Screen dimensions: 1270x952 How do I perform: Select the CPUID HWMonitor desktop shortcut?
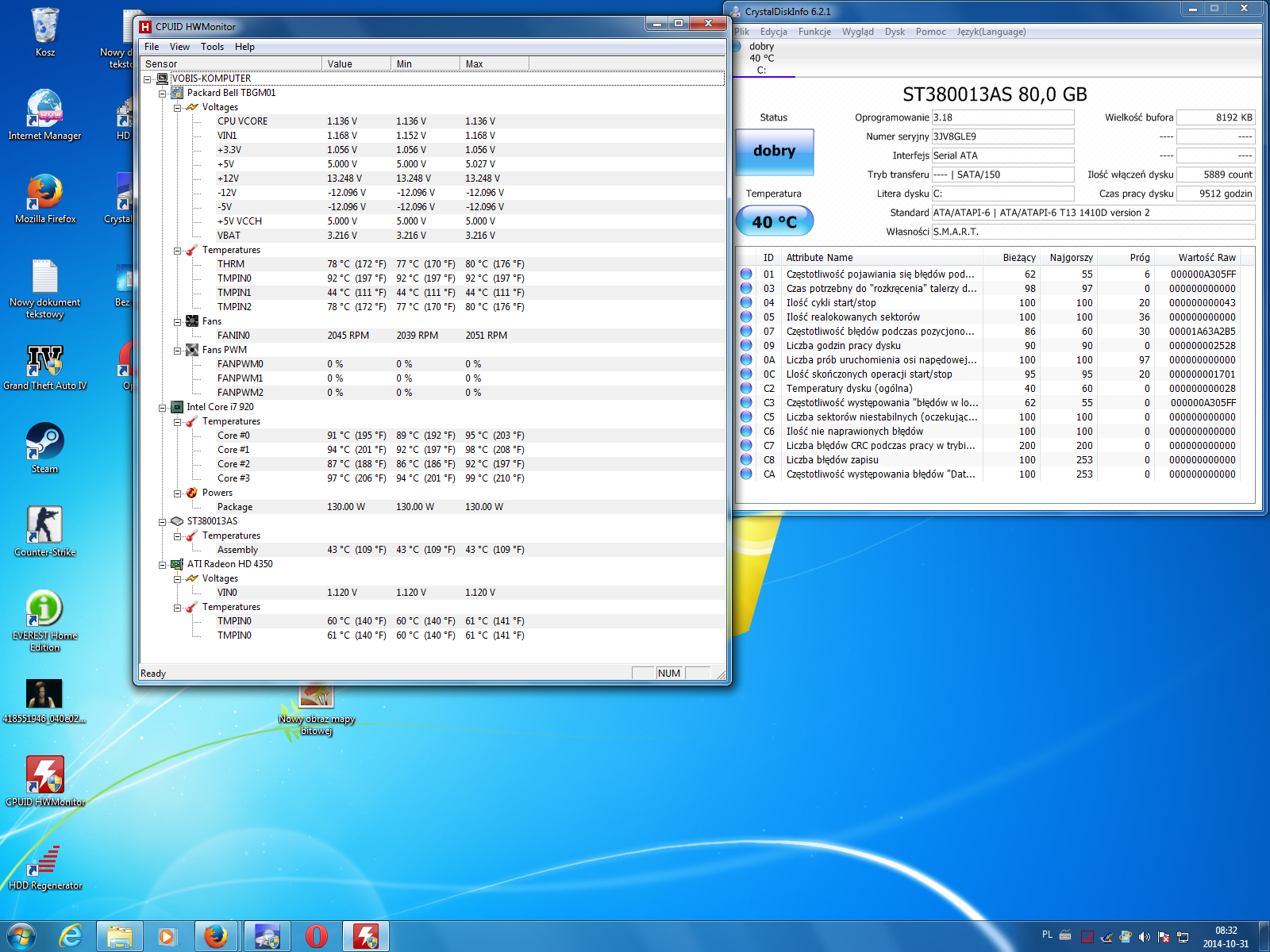click(x=45, y=781)
